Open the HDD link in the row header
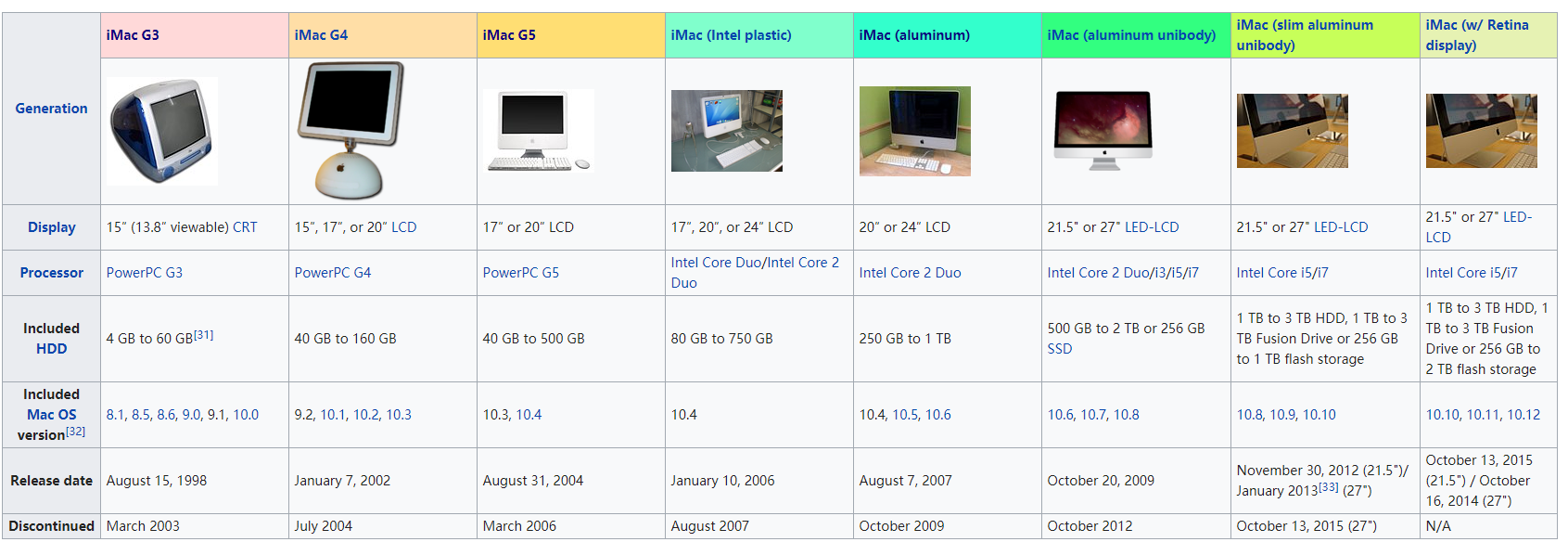The width and height of the screenshot is (1568, 542). [x=52, y=349]
